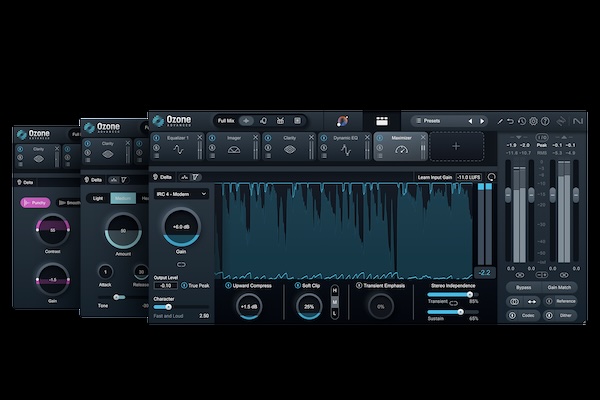Toggle the I/O meter options button
The height and width of the screenshot is (400, 600).
point(541,137)
